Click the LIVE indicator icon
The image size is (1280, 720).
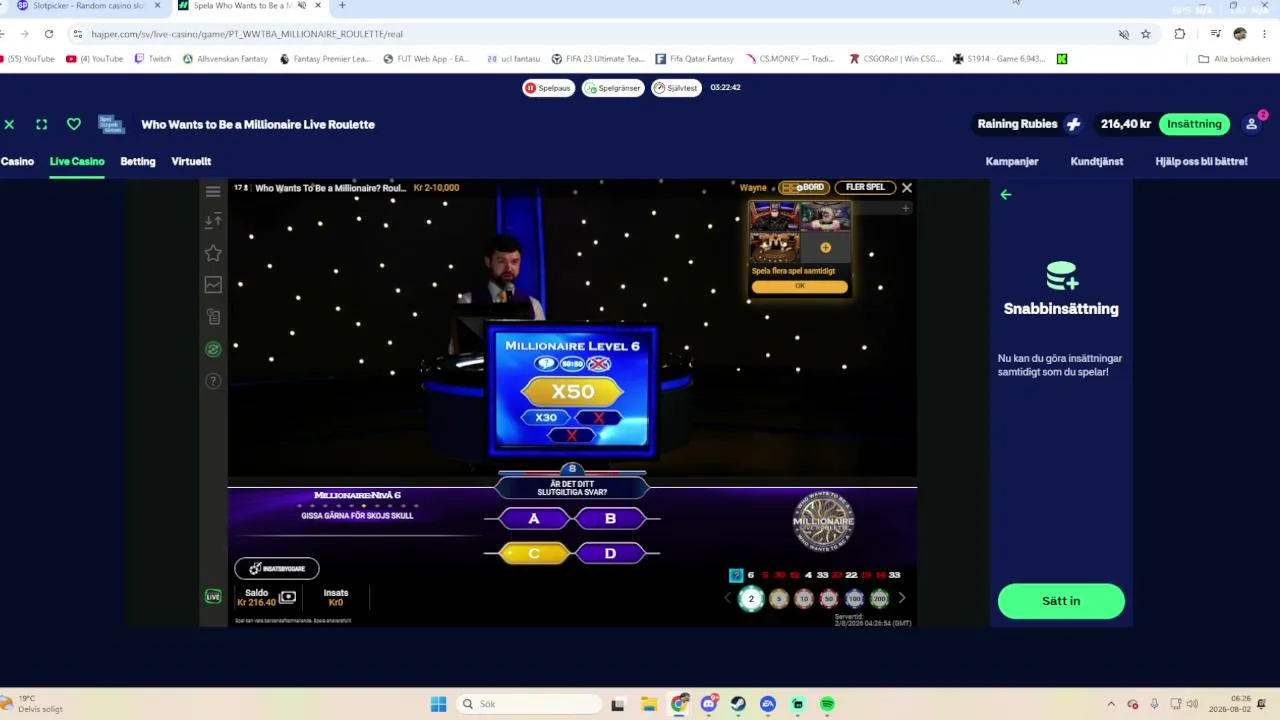(213, 596)
